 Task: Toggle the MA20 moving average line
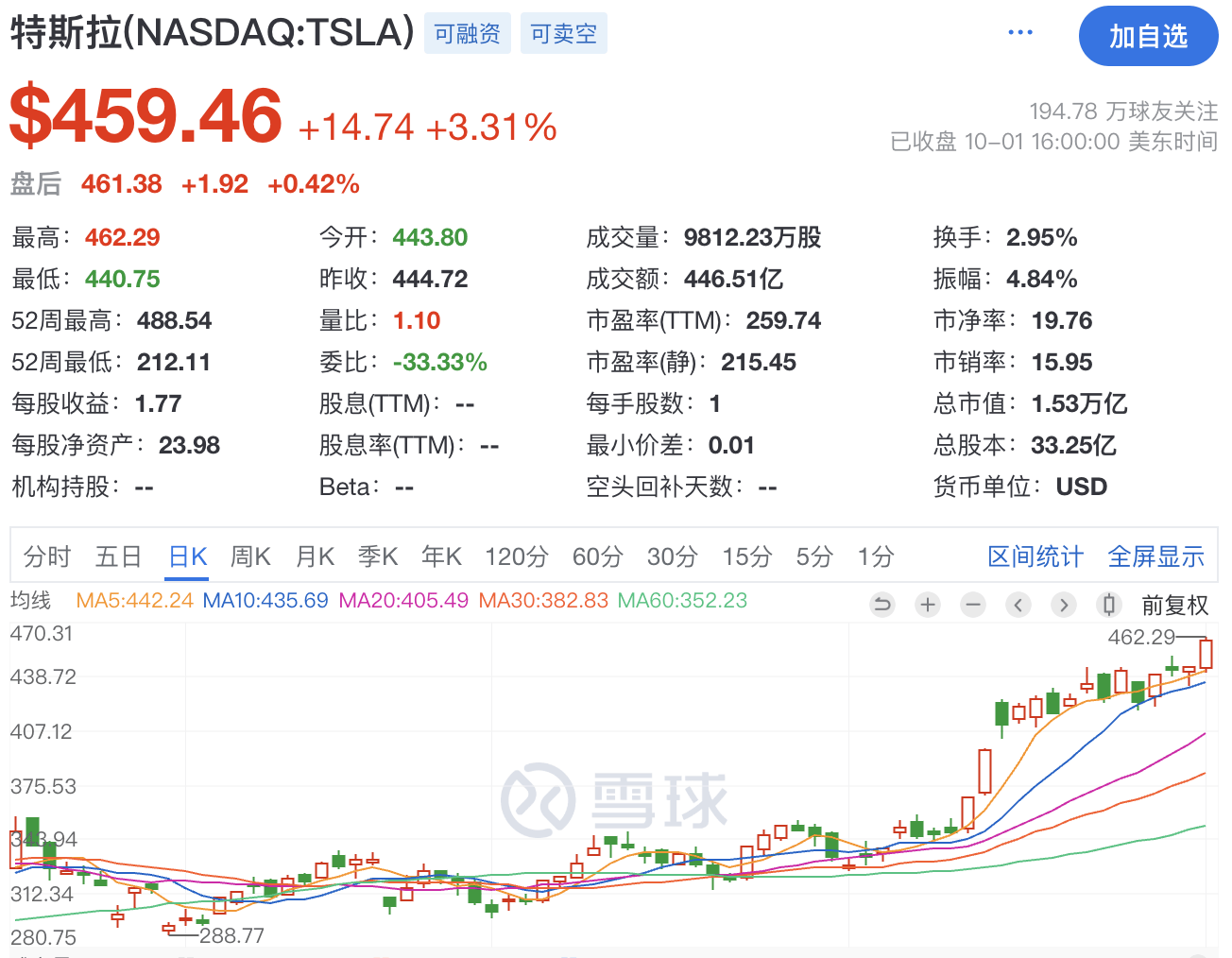click(403, 601)
